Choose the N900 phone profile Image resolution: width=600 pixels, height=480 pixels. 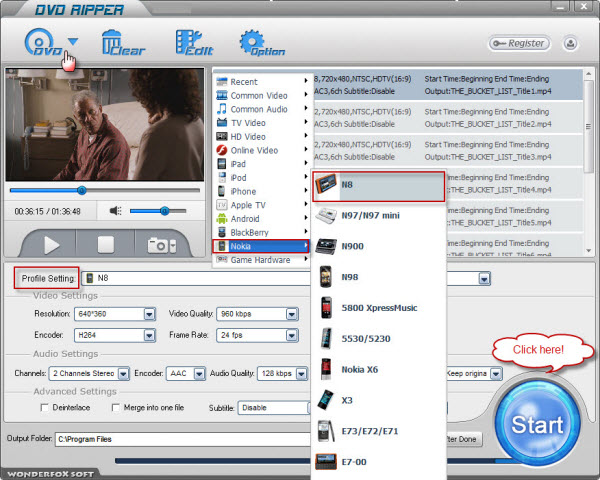pos(378,246)
